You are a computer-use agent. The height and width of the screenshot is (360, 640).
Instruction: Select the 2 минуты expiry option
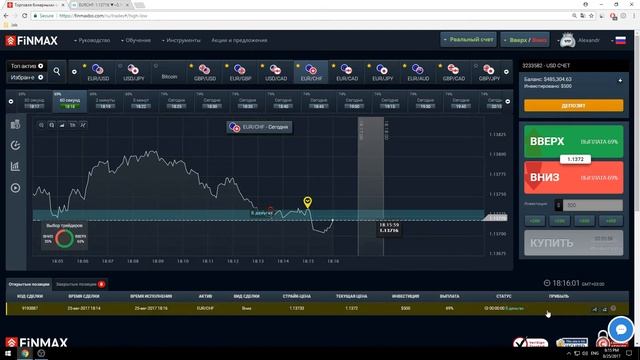click(x=105, y=102)
